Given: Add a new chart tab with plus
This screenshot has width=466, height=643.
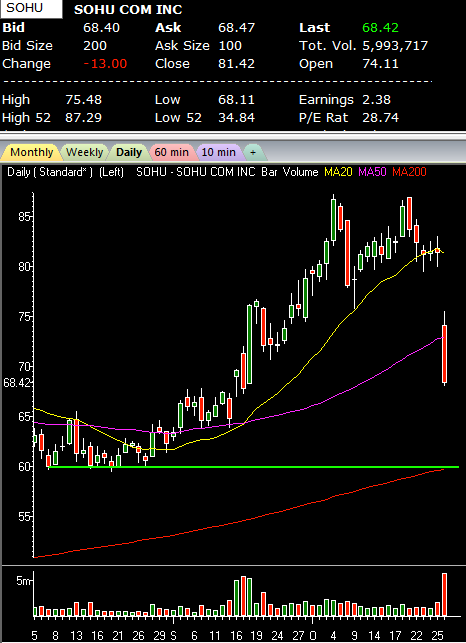Looking at the screenshot, I should 253,152.
